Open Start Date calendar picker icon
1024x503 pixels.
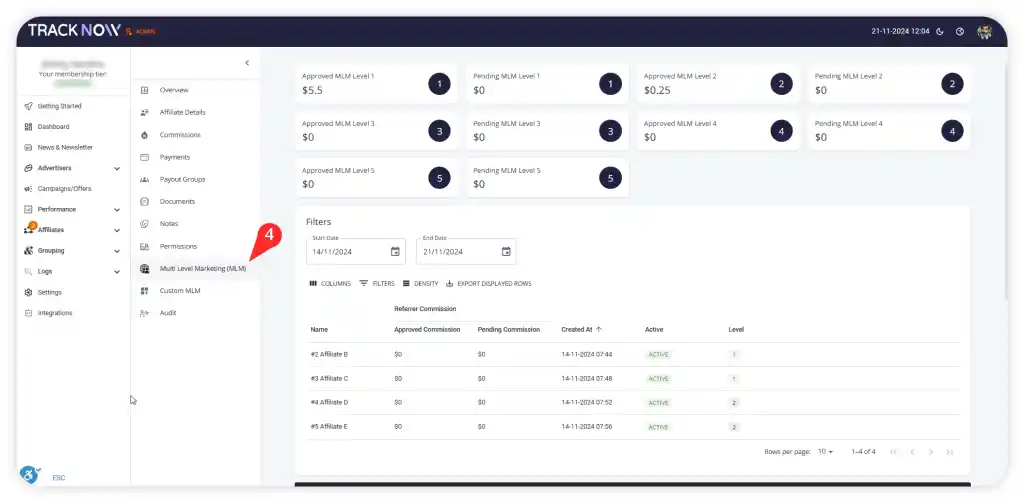pos(395,252)
